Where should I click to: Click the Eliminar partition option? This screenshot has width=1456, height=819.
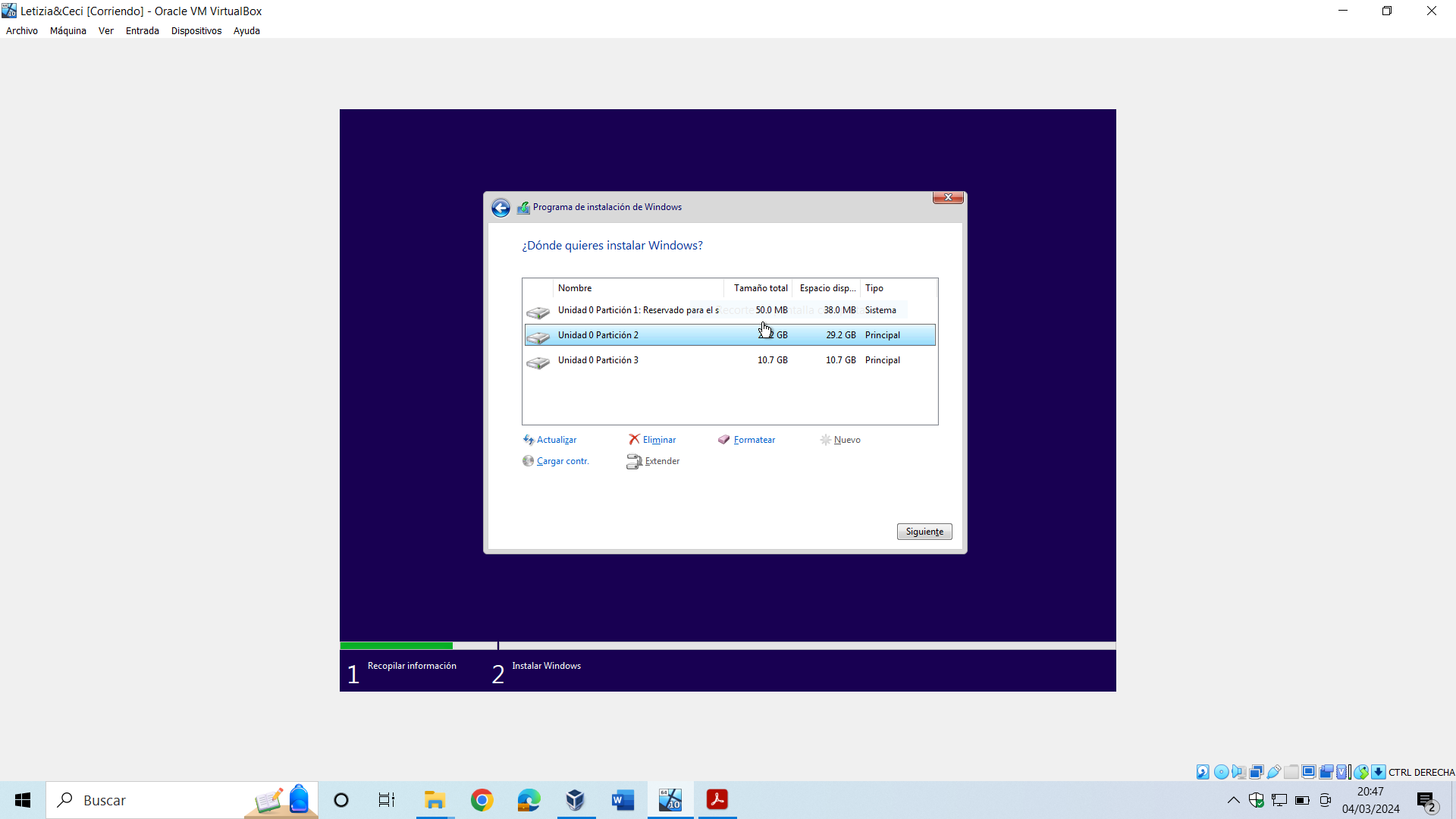tap(658, 440)
